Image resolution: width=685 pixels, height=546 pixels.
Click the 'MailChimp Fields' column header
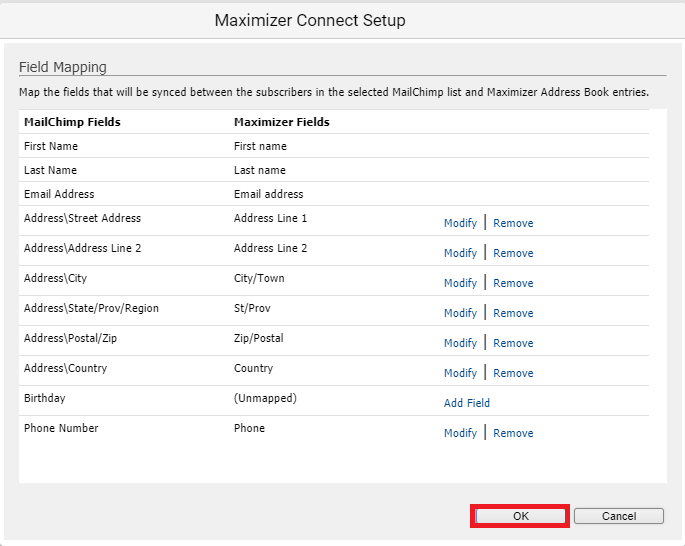tap(72, 122)
